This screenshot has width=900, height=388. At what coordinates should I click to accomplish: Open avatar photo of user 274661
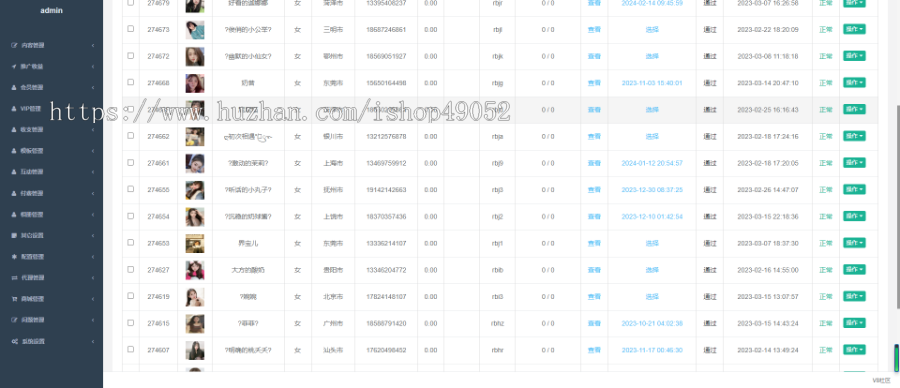(x=195, y=164)
